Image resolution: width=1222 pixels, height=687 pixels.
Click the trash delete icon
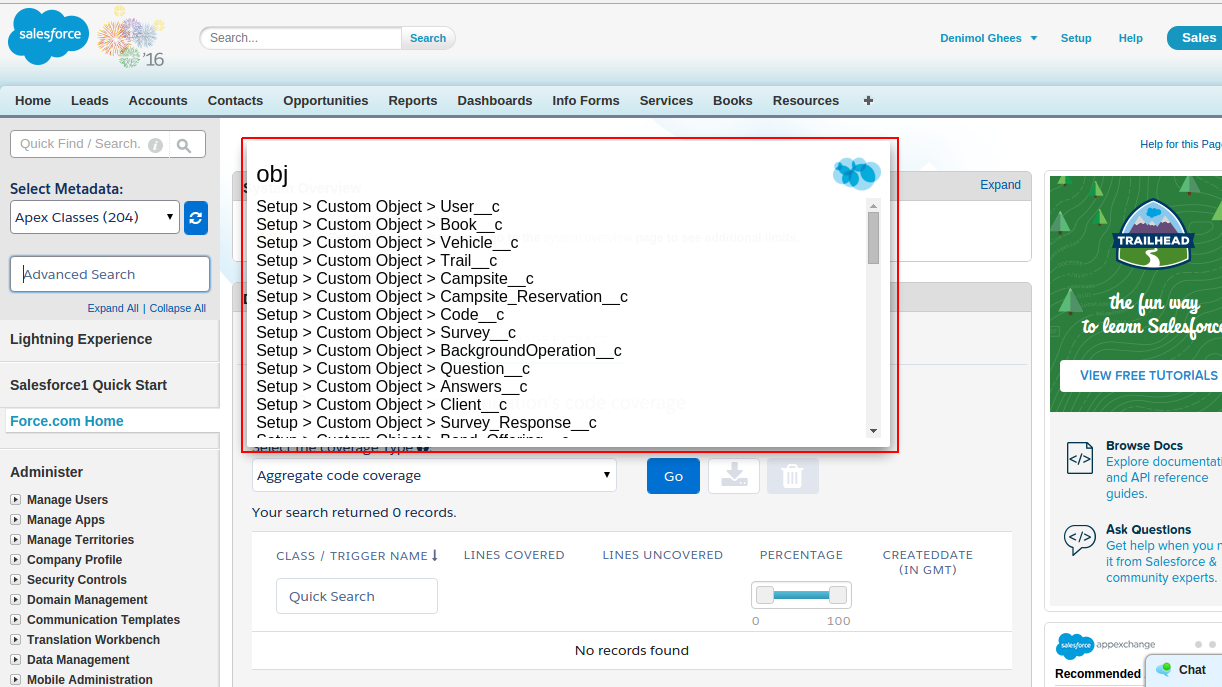point(792,476)
